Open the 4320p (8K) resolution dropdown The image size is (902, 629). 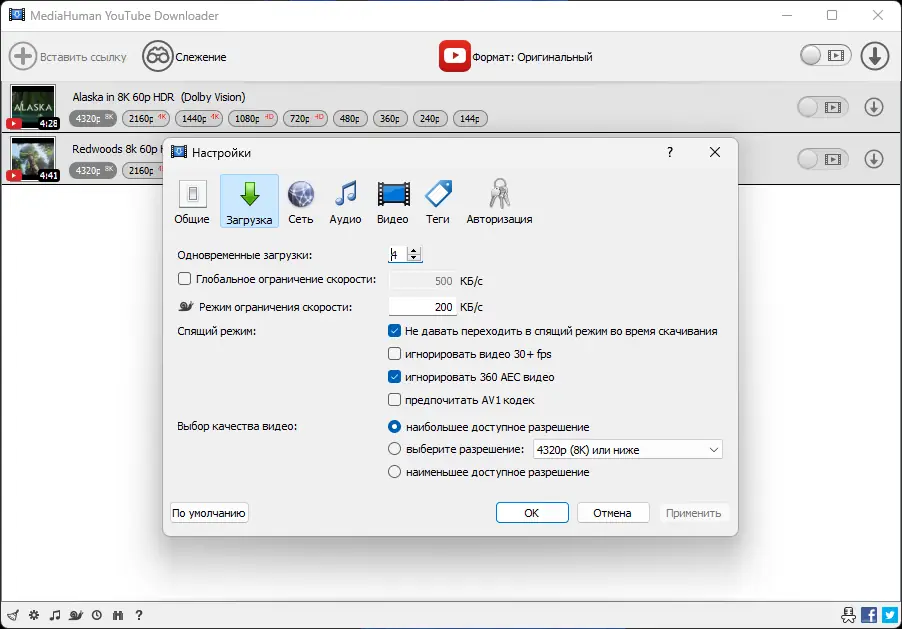point(628,449)
